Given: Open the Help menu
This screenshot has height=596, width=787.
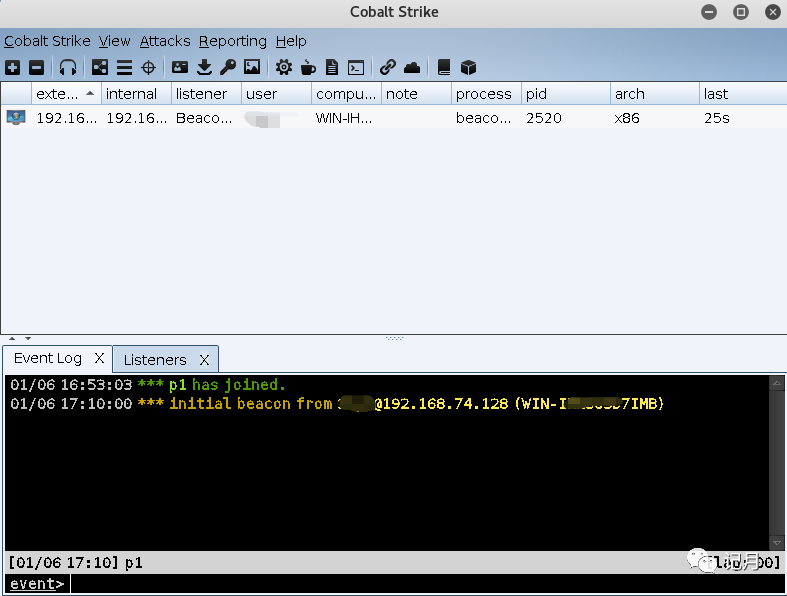Looking at the screenshot, I should 291,41.
